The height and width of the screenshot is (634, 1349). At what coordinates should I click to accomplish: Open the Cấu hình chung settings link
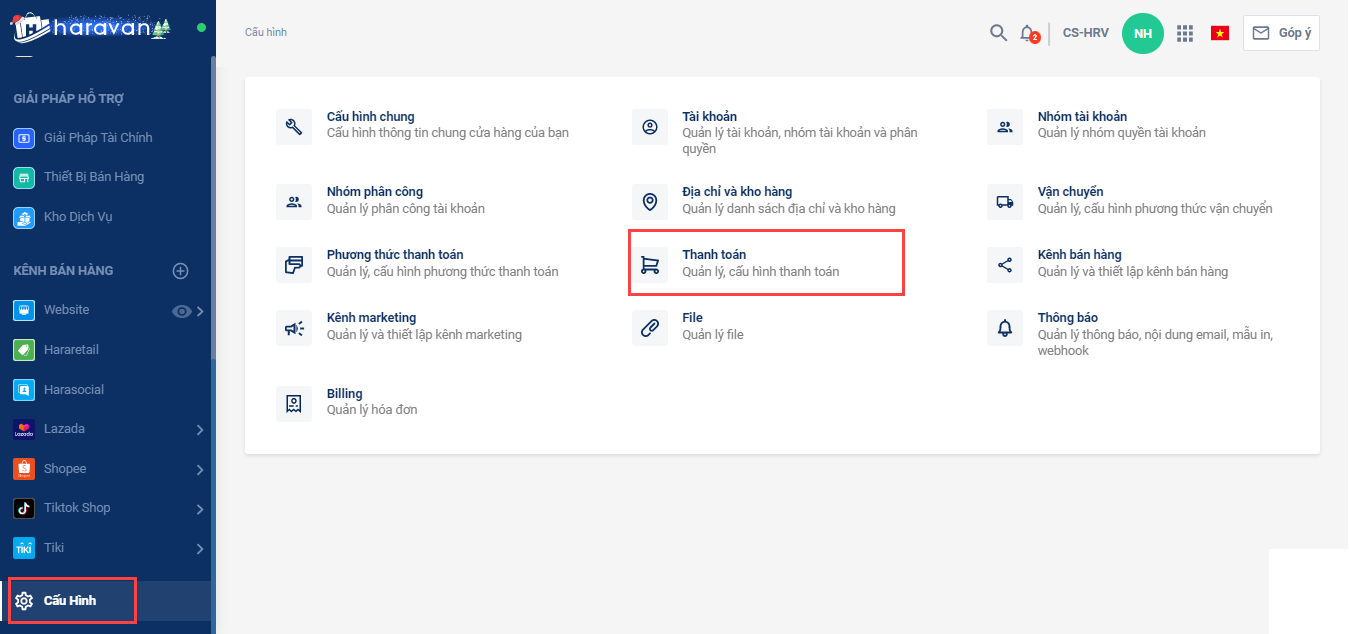[370, 117]
